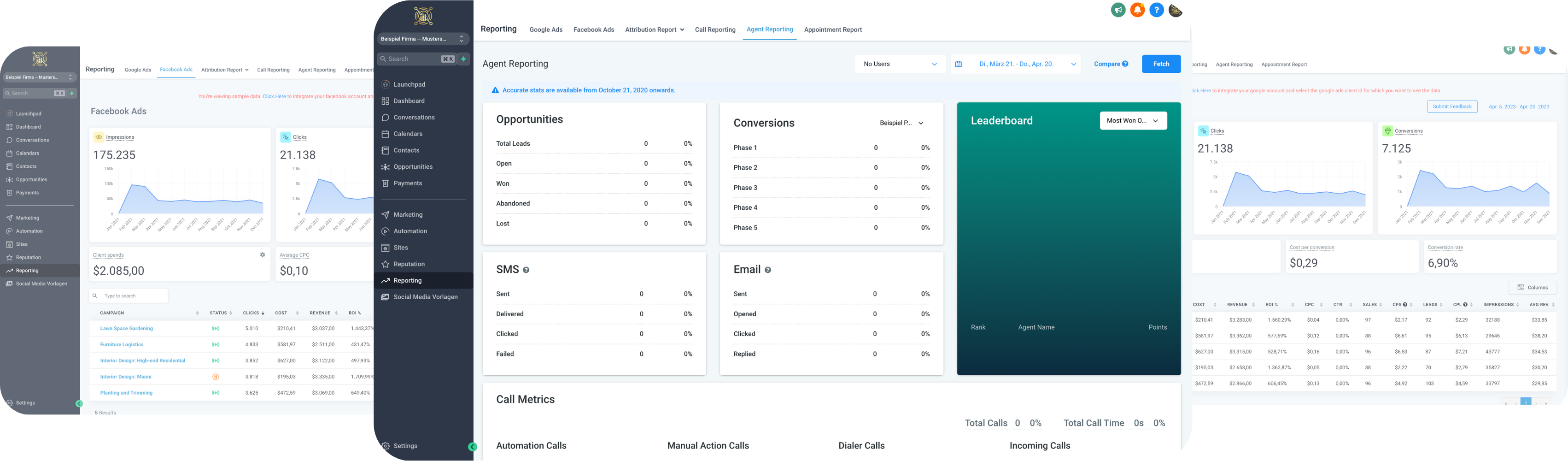Image resolution: width=1568 pixels, height=461 pixels.
Task: Sort by Campaign column in left table
Action: coord(148,313)
